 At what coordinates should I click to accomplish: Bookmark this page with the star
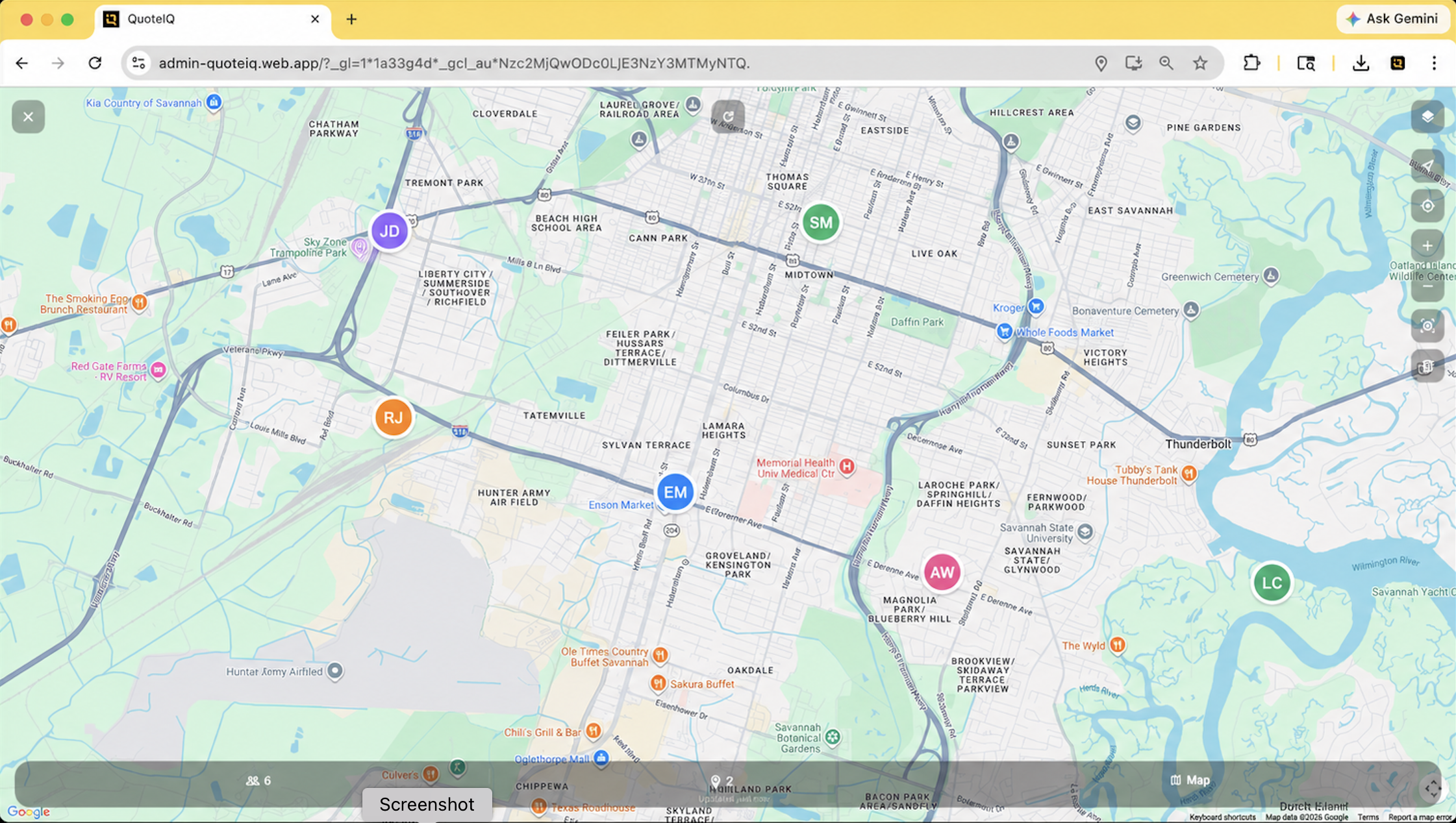[x=1200, y=63]
